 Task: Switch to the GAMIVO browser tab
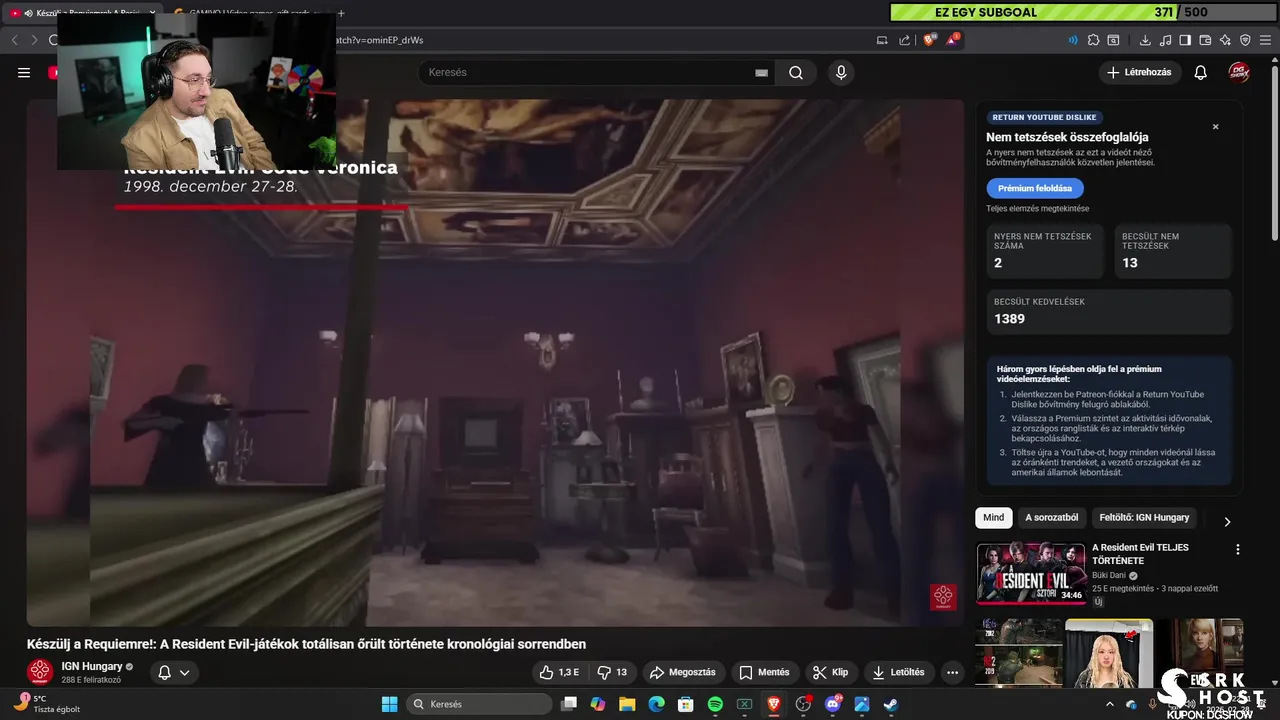point(248,13)
